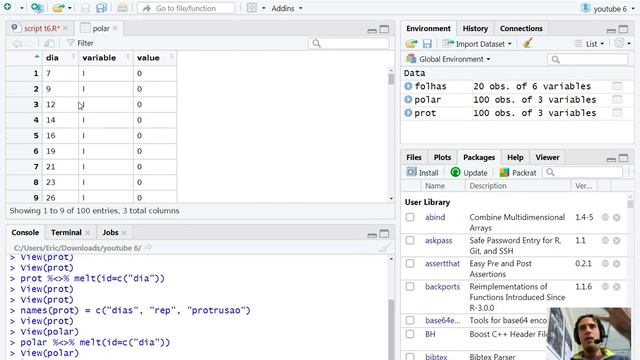Screen dimensions: 640x360
Task: Open table view icon for polar row
Action: tap(617, 99)
